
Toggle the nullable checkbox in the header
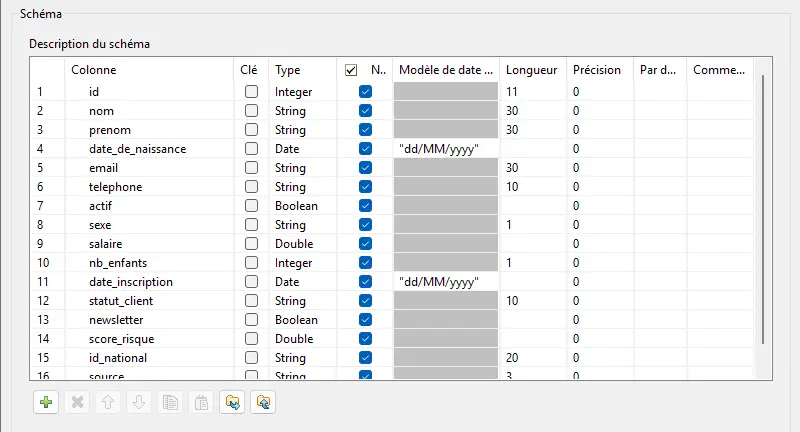351,70
